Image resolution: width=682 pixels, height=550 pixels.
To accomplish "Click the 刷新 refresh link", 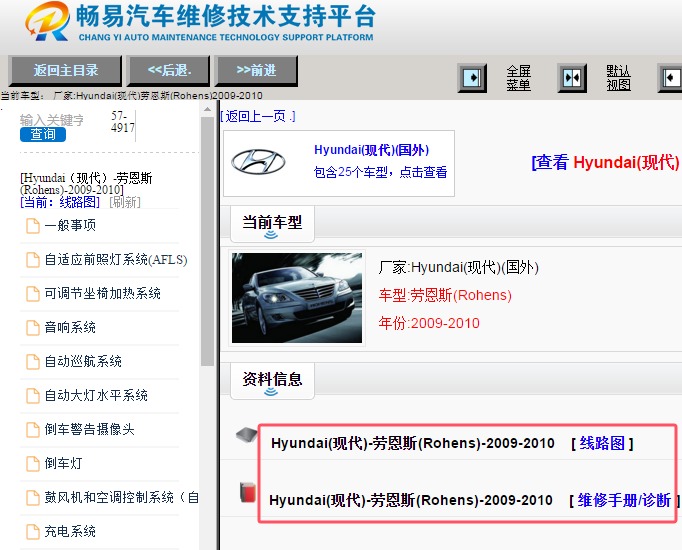I will point(125,202).
